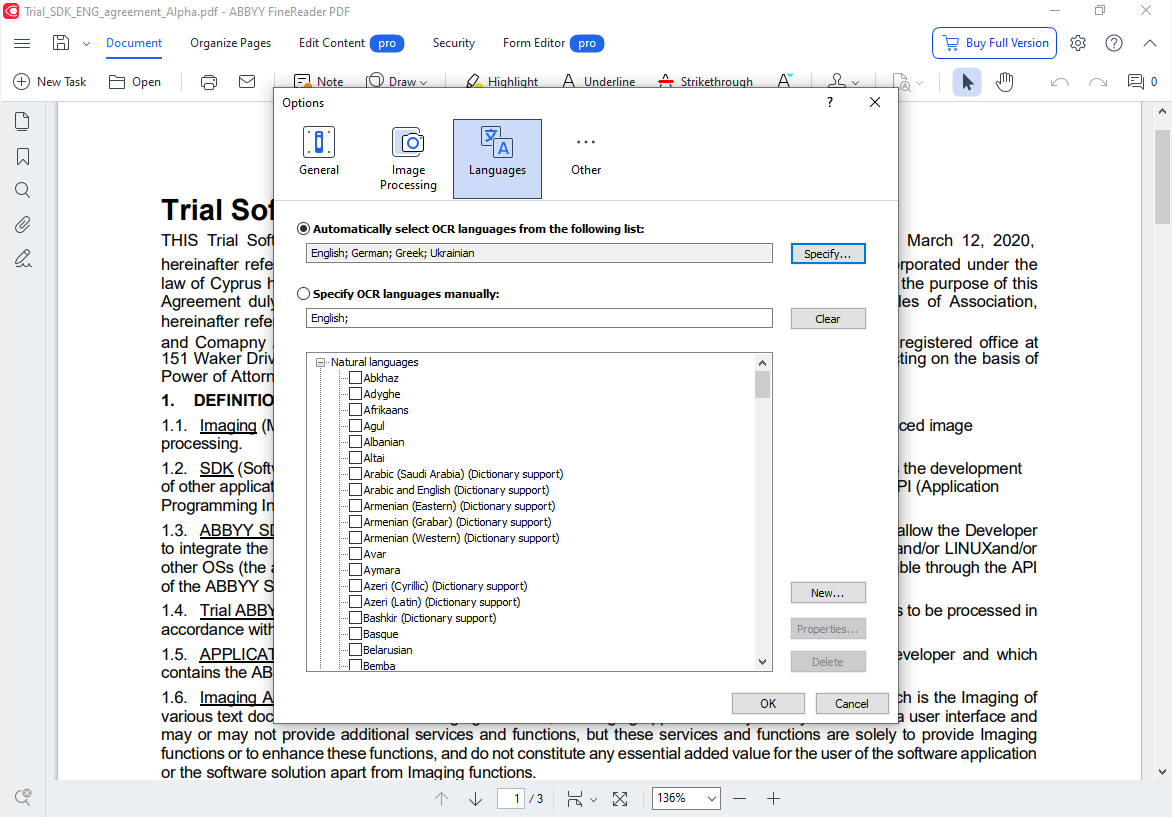
Task: Switch to the Organize Pages tab
Action: coord(230,43)
